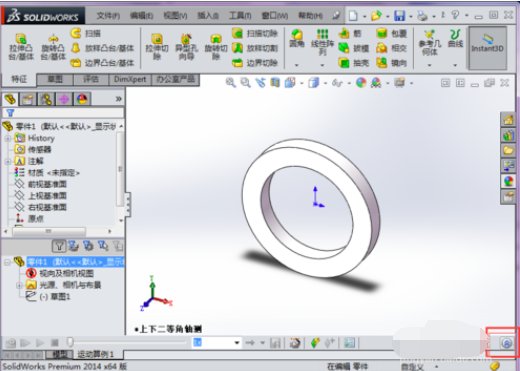520x371 pixels.
Task: Choose the 放样切割 lofted cut tool
Action: click(255, 48)
